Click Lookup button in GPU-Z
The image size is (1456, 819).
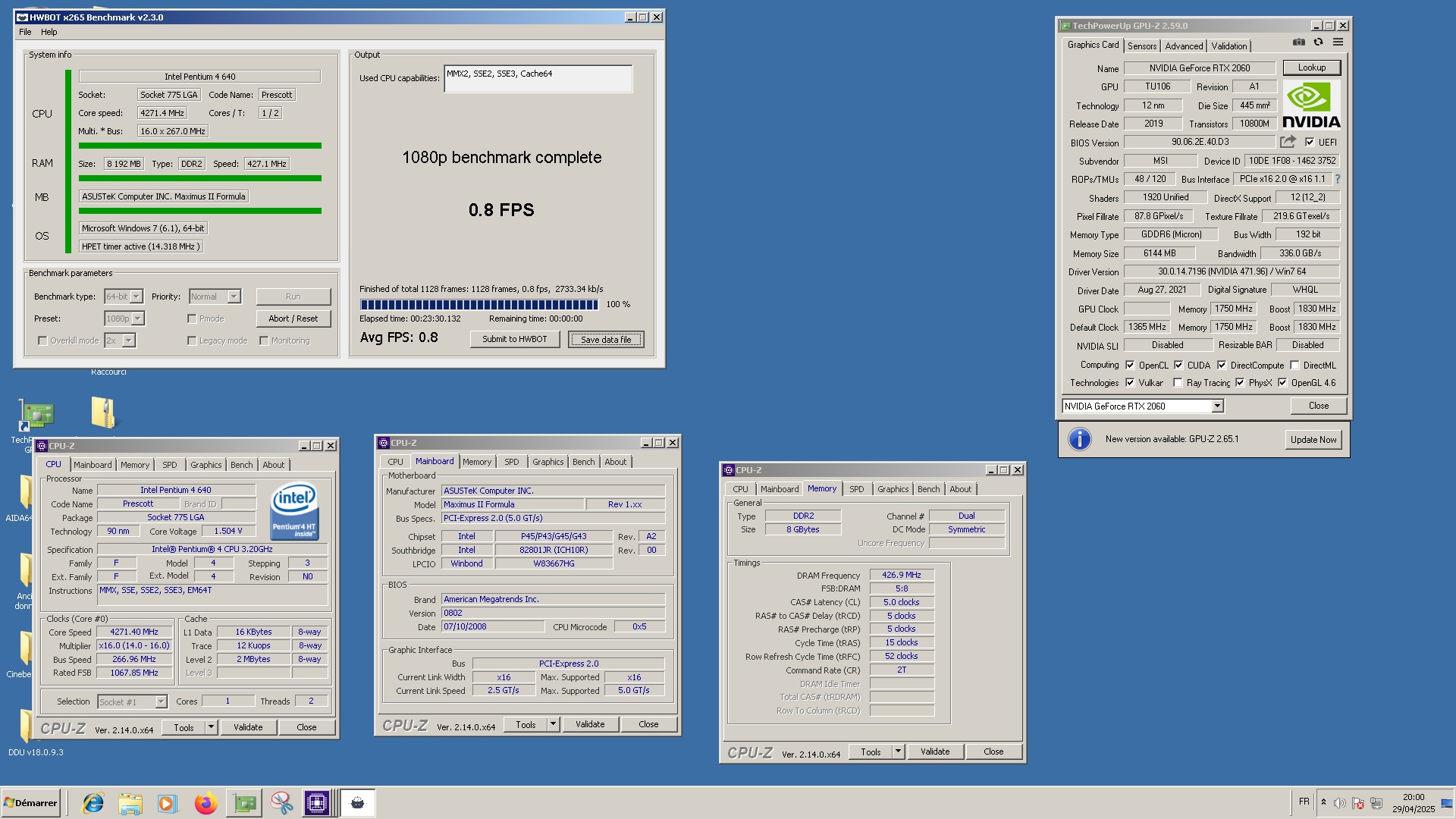point(1311,67)
